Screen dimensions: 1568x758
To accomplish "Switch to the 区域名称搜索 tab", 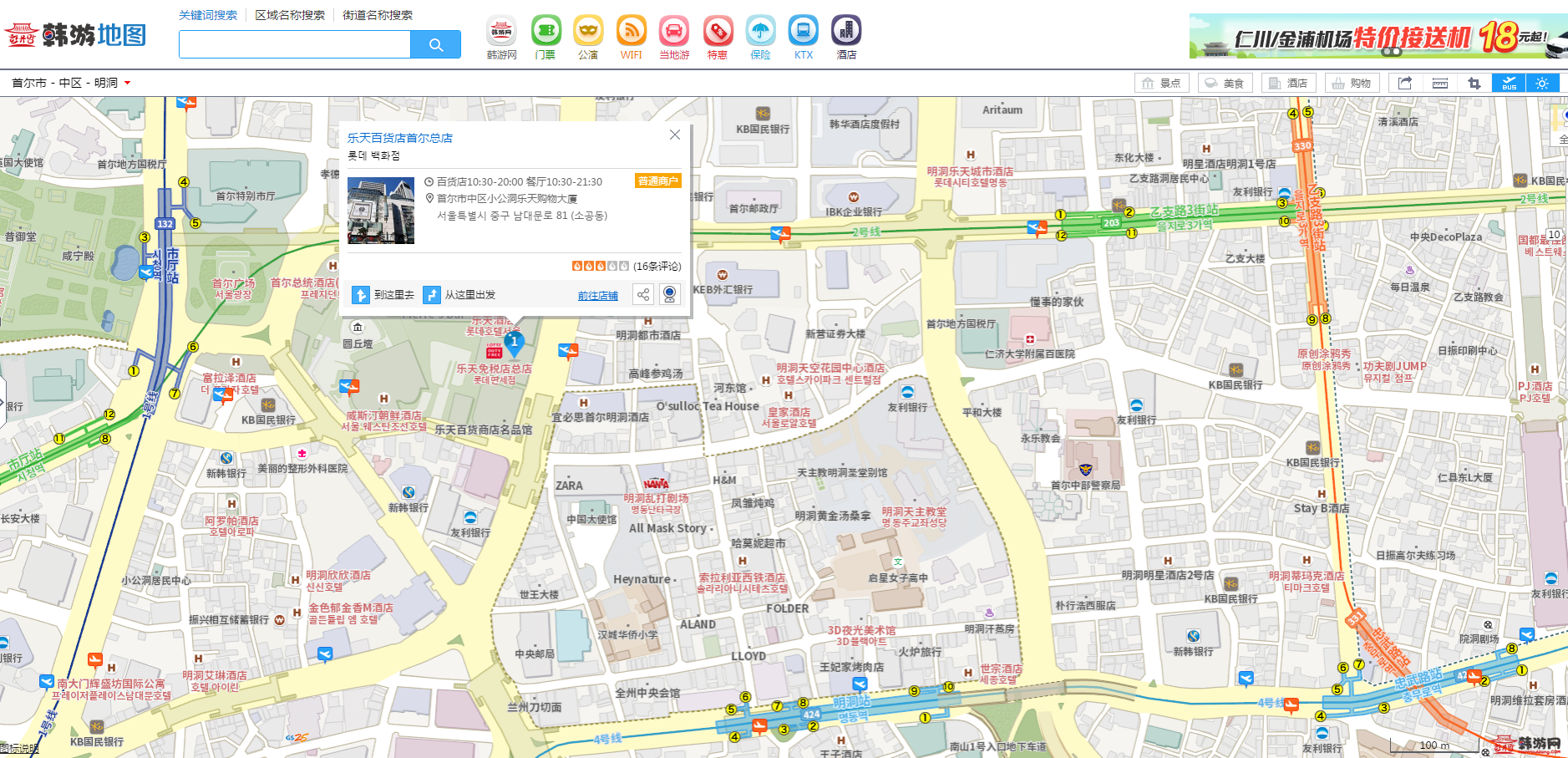I will pyautogui.click(x=290, y=15).
